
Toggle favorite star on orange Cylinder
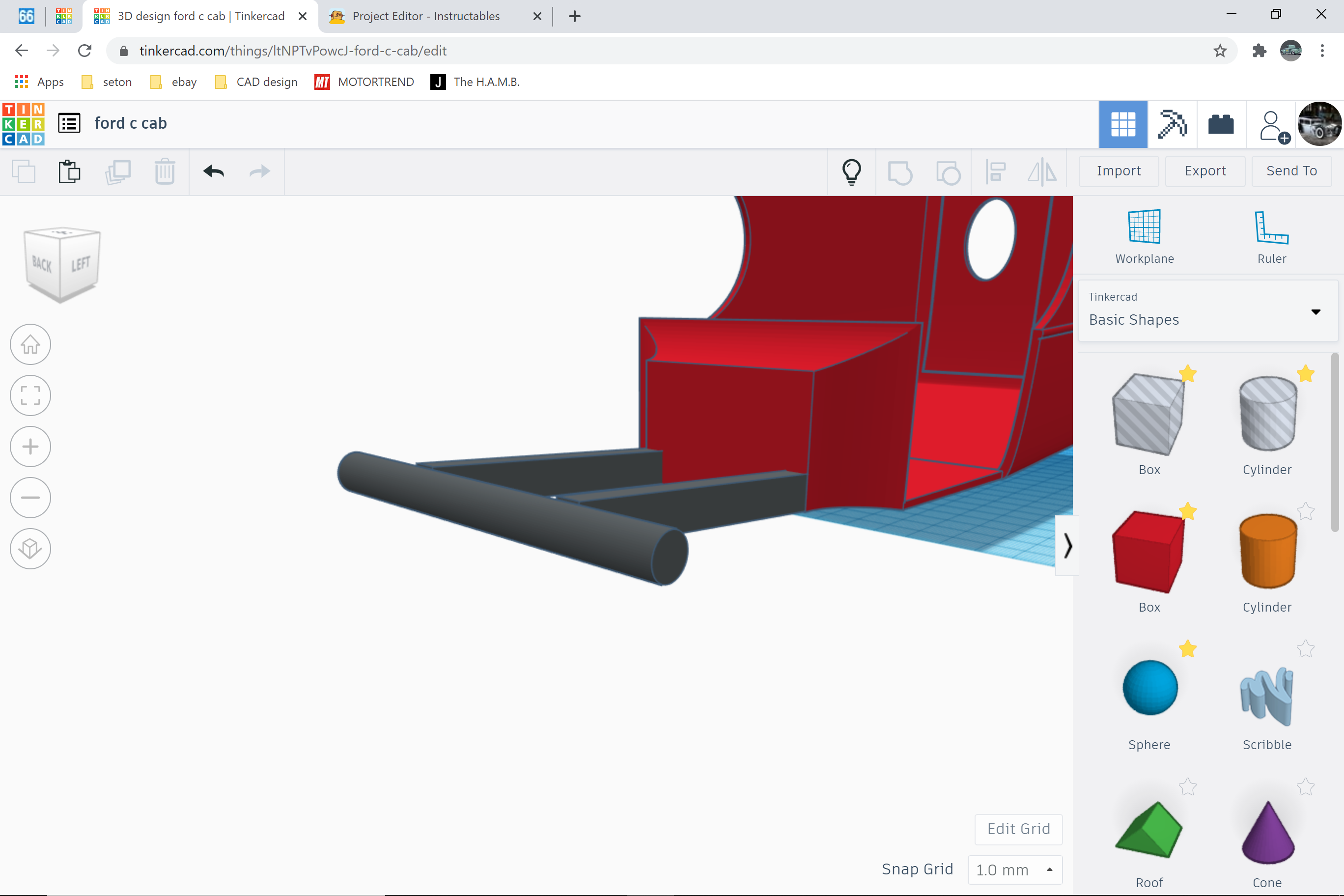(x=1306, y=511)
